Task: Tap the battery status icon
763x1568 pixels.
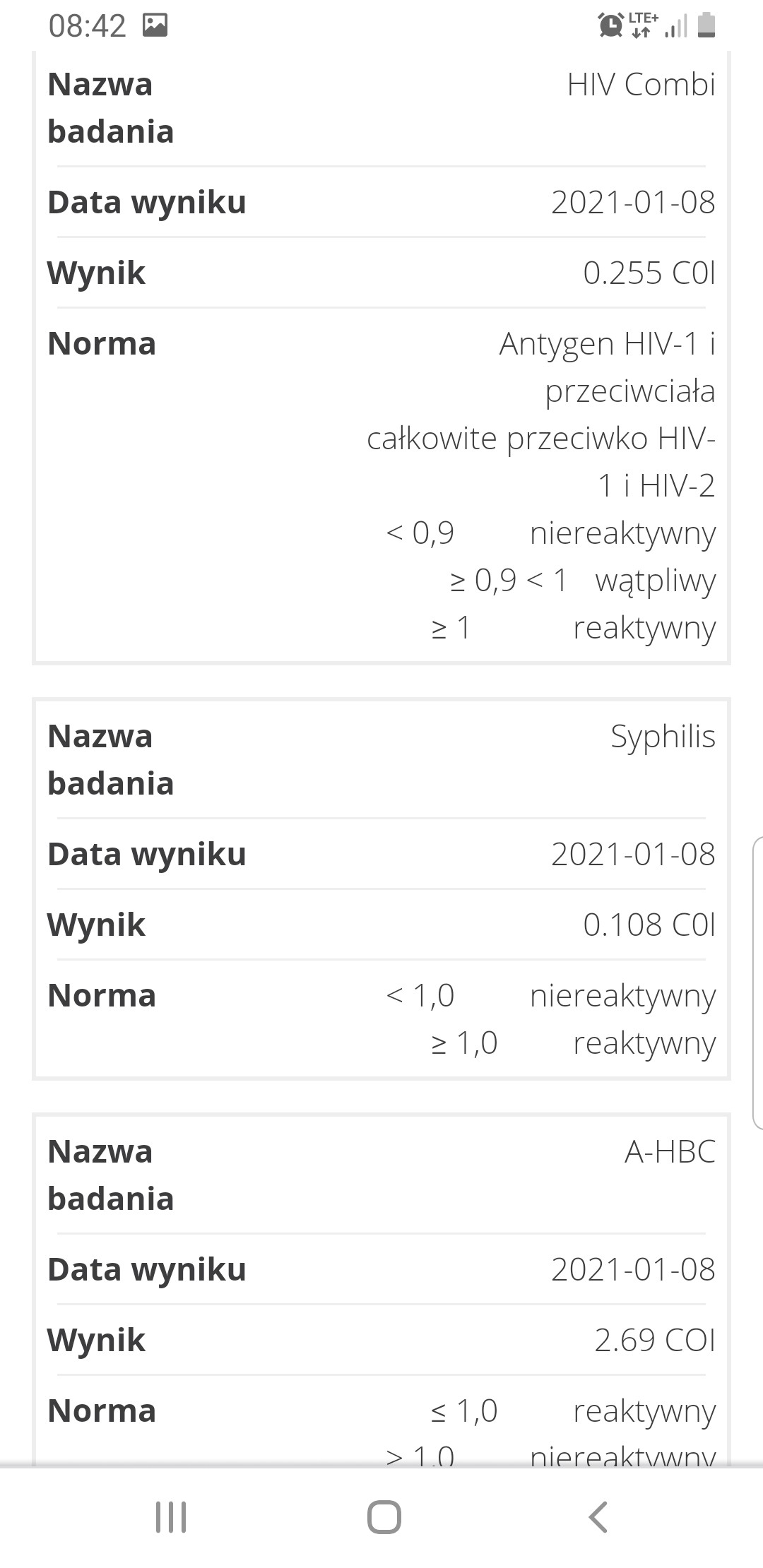Action: point(706,25)
